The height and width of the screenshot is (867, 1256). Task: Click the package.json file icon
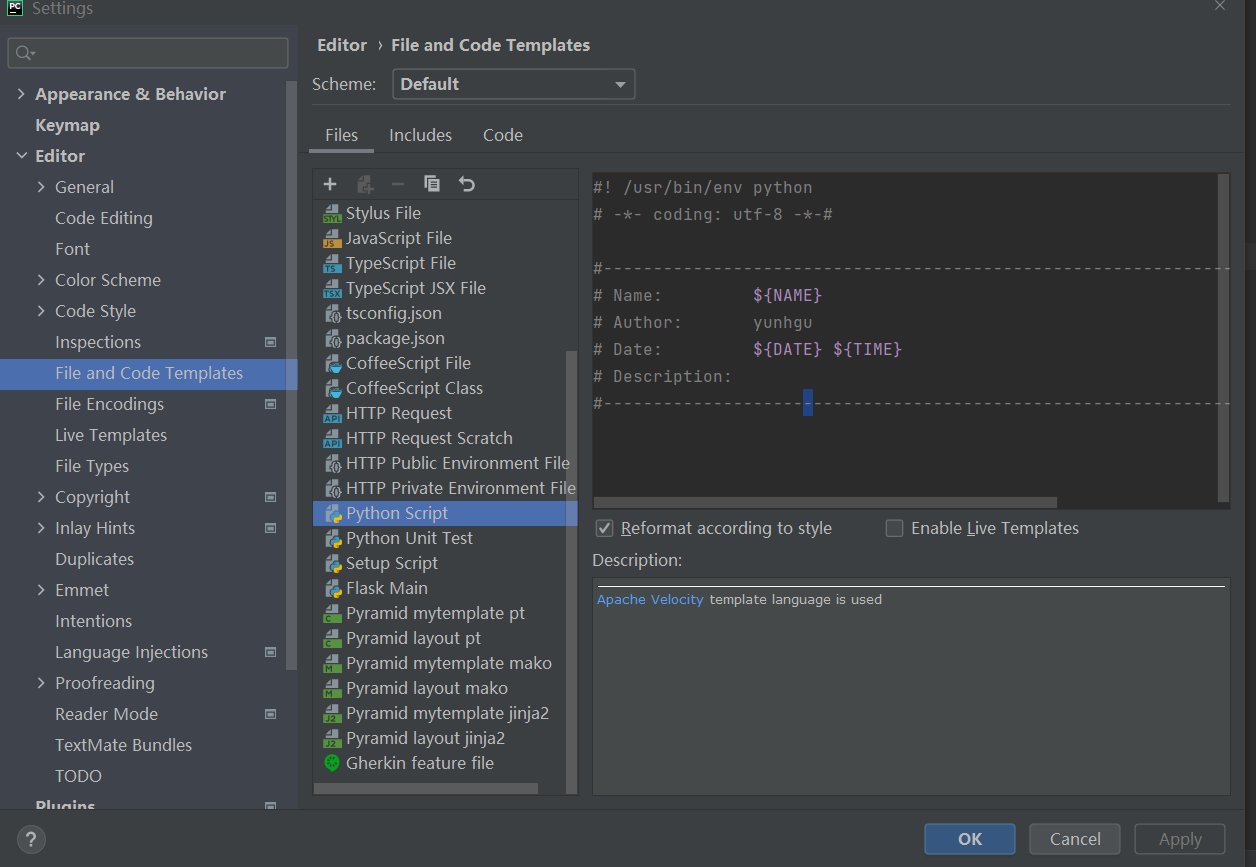[333, 339]
